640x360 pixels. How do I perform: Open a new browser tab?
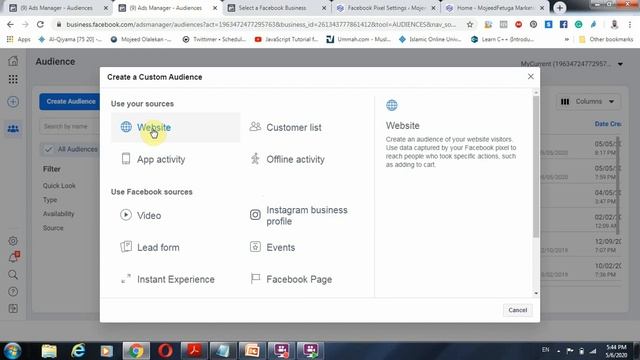(x=560, y=8)
